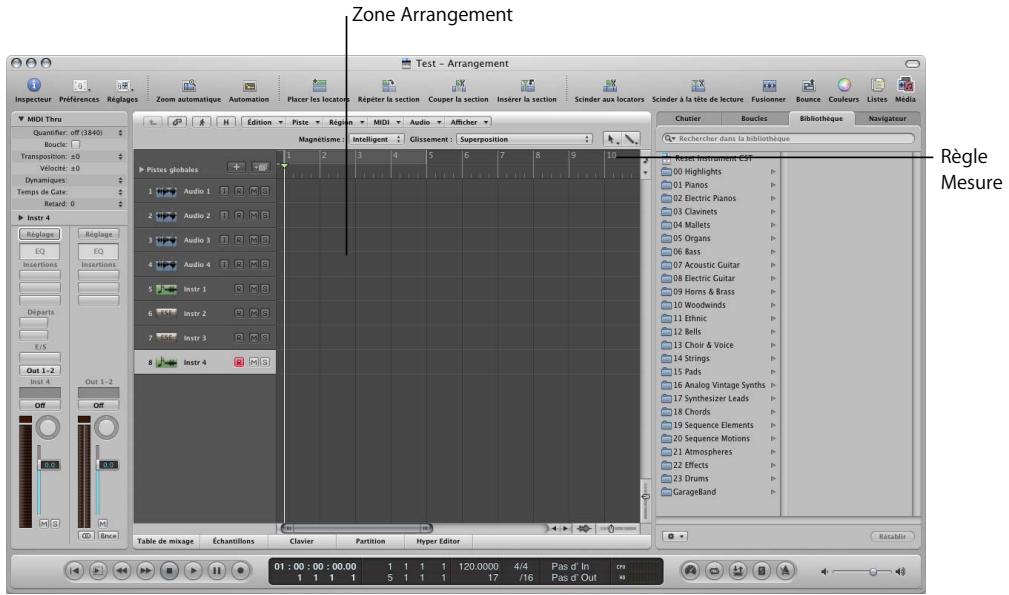Viewport: 1009px width, 595px height.
Task: Open the Région dropdown menu
Action: pos(346,122)
